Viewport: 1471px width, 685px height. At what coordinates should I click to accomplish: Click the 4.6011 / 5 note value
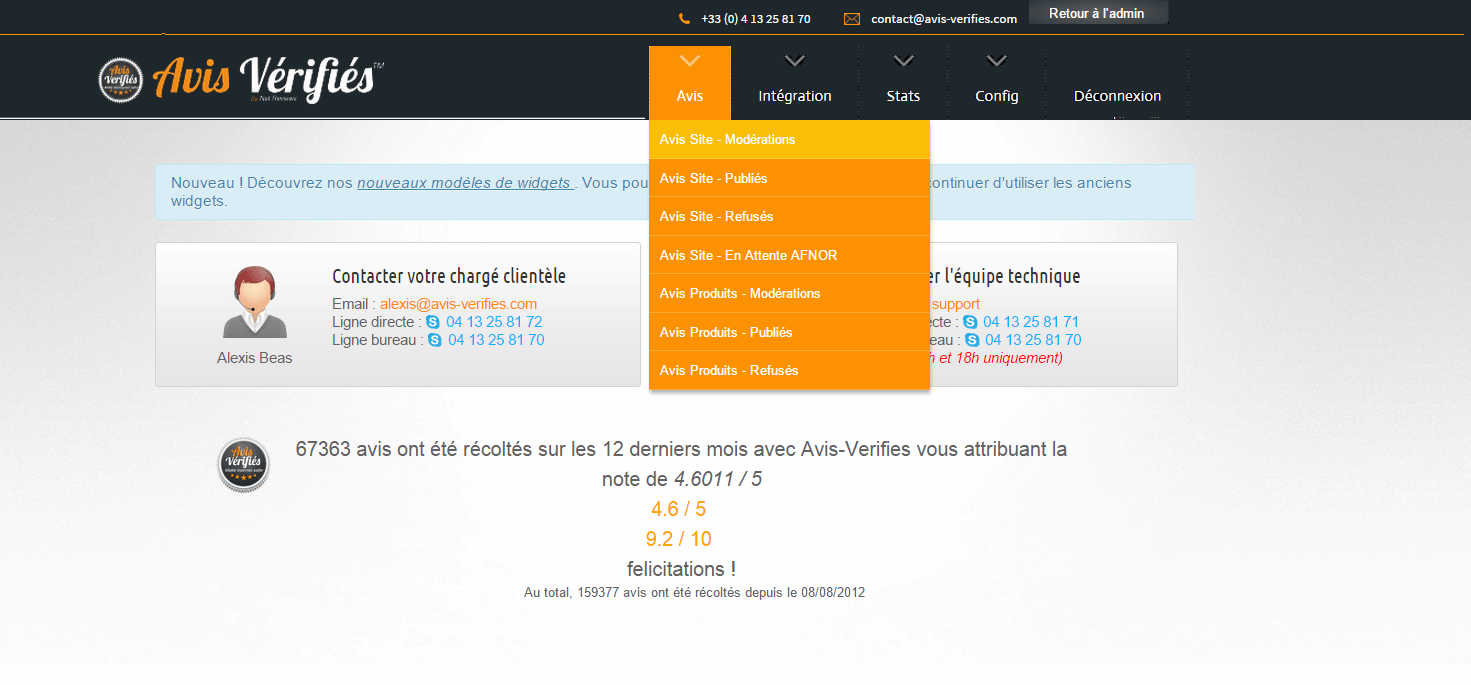[x=718, y=479]
